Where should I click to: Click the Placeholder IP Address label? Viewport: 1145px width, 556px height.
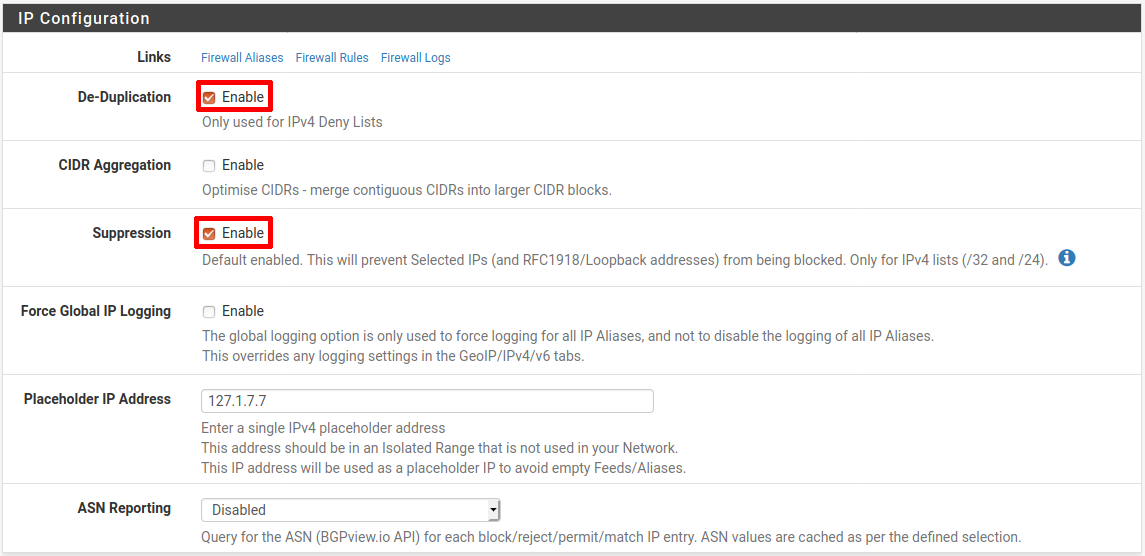click(x=97, y=399)
